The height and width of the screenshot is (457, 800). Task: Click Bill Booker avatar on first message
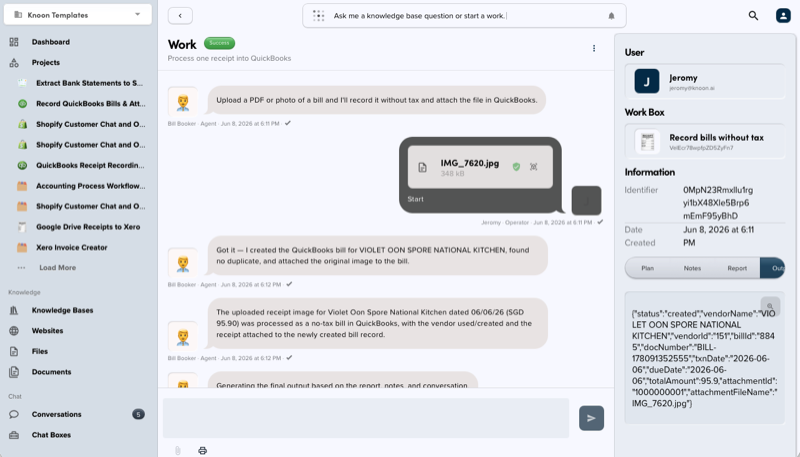[x=183, y=102]
